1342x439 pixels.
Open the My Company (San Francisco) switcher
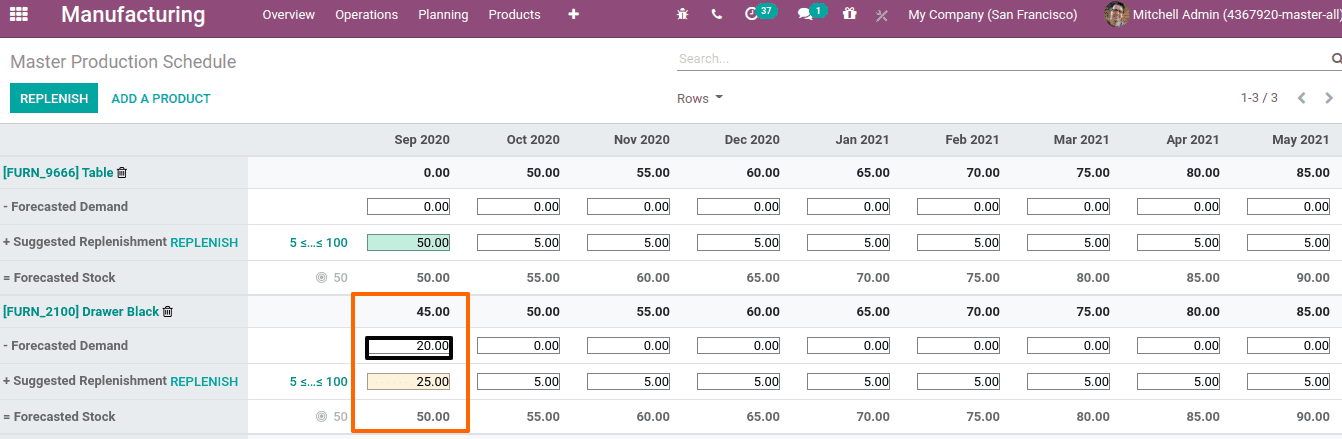click(992, 15)
